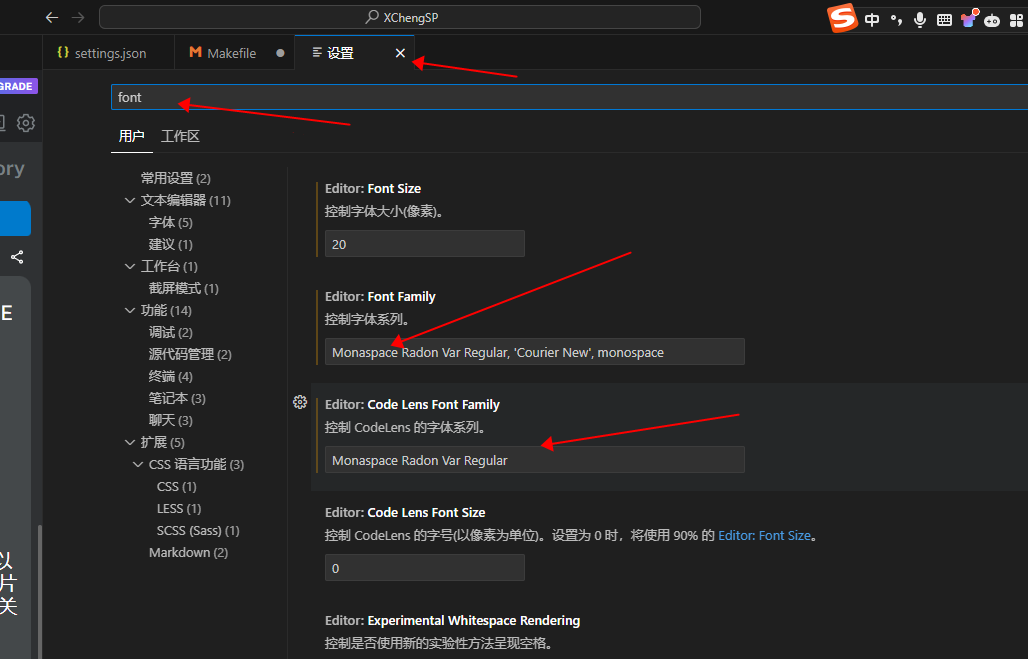The width and height of the screenshot is (1028, 659).
Task: Close the 设置 tab
Action: (400, 53)
